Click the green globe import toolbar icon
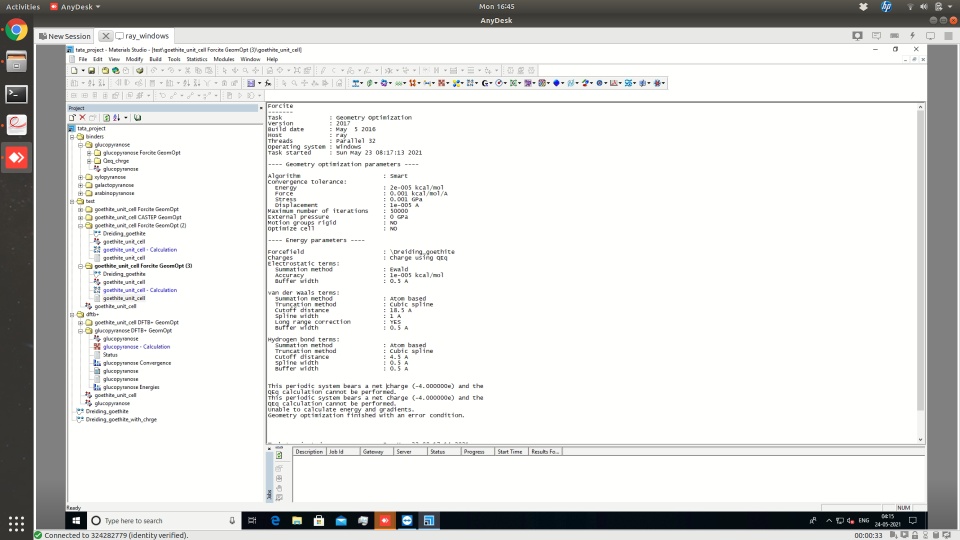The height and width of the screenshot is (540, 960). click(115, 70)
